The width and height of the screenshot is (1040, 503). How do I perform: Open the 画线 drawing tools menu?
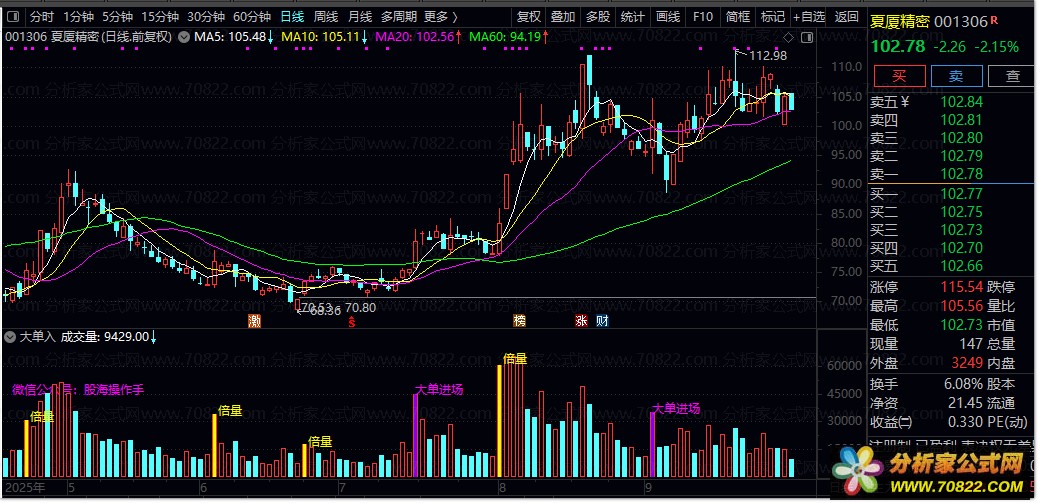click(x=668, y=17)
